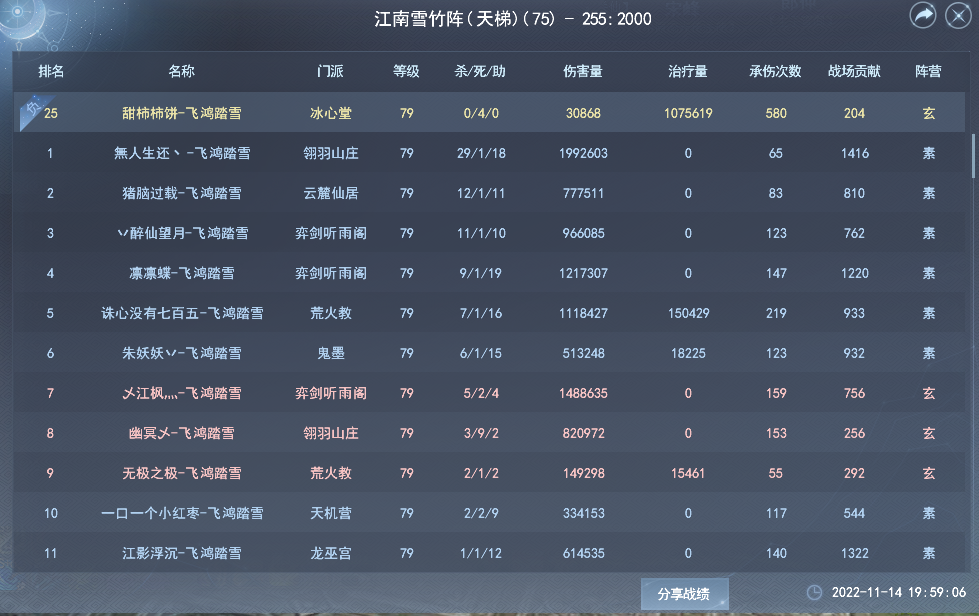Close the battle results window
The image size is (979, 616).
click(x=958, y=16)
